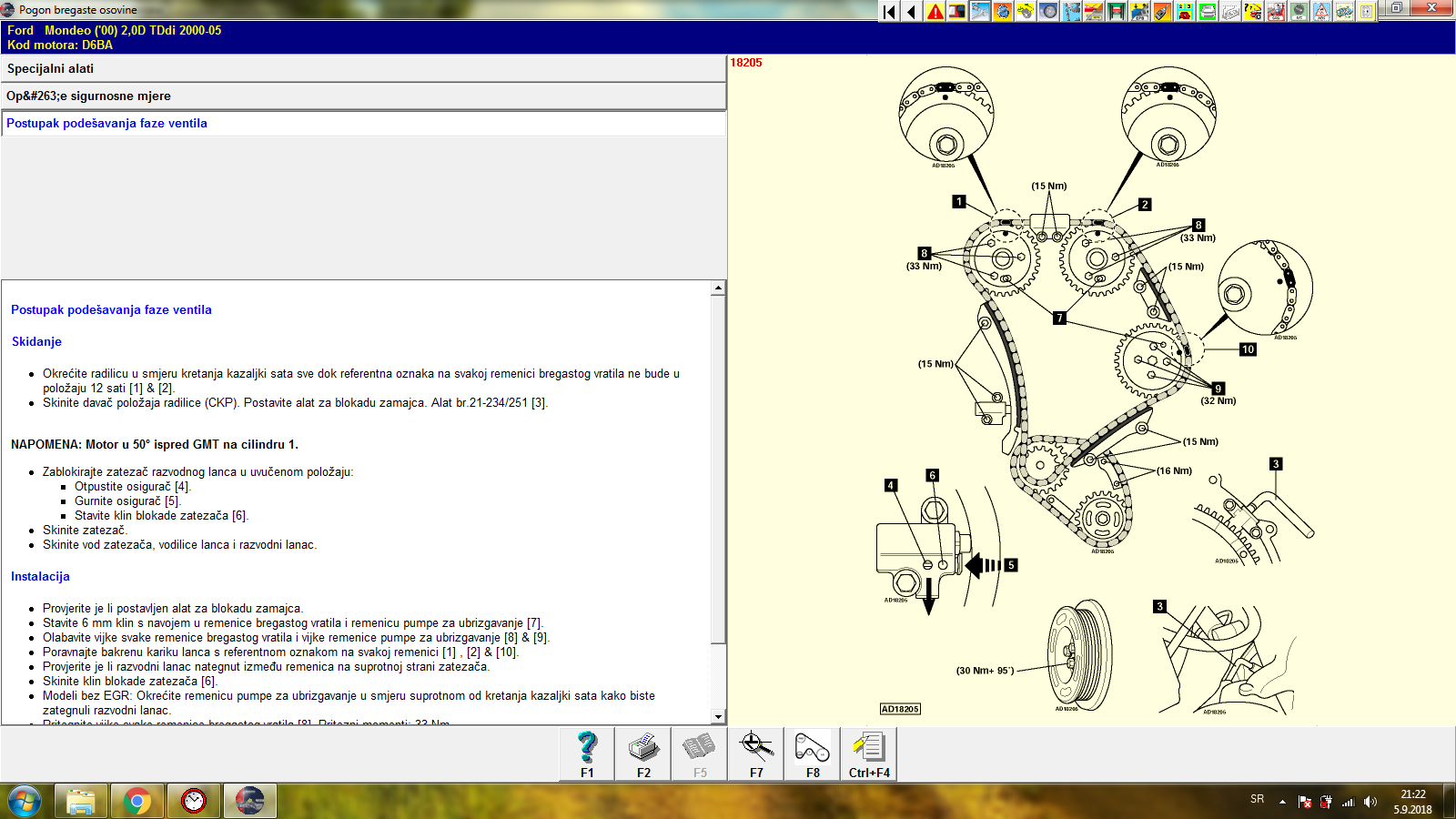
Task: Click 'Gurnite osigurač [5].' step
Action: click(x=127, y=500)
